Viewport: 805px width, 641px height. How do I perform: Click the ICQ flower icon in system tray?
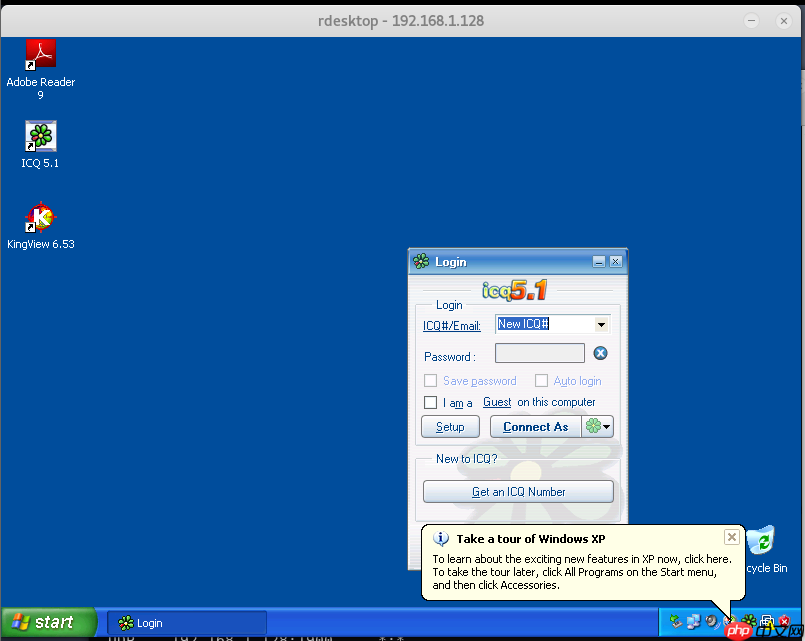[x=748, y=621]
